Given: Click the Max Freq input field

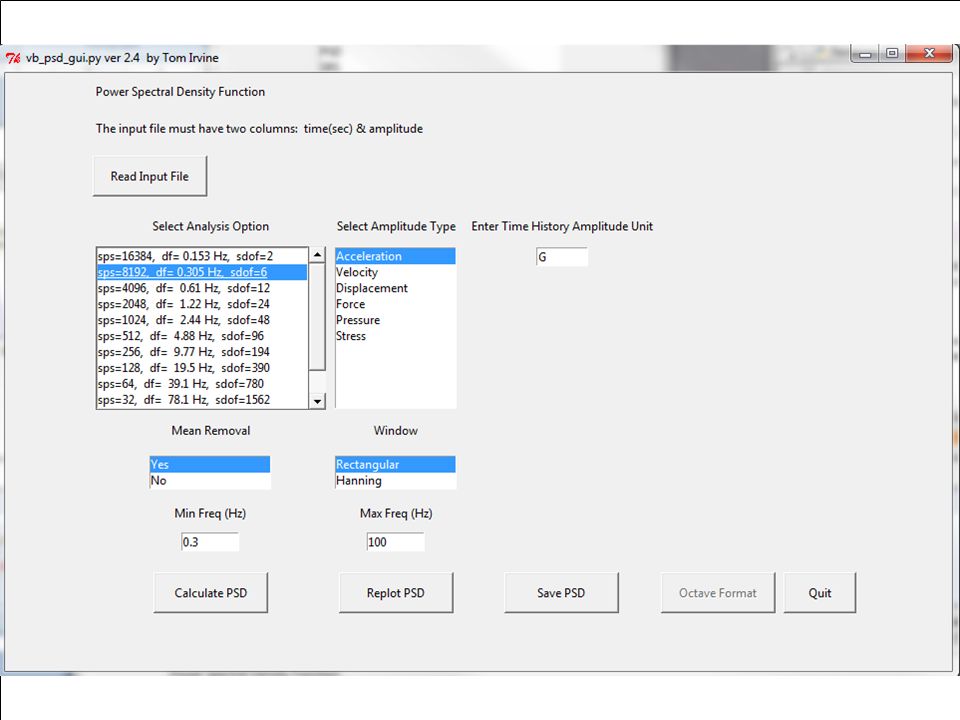Looking at the screenshot, I should [x=396, y=542].
